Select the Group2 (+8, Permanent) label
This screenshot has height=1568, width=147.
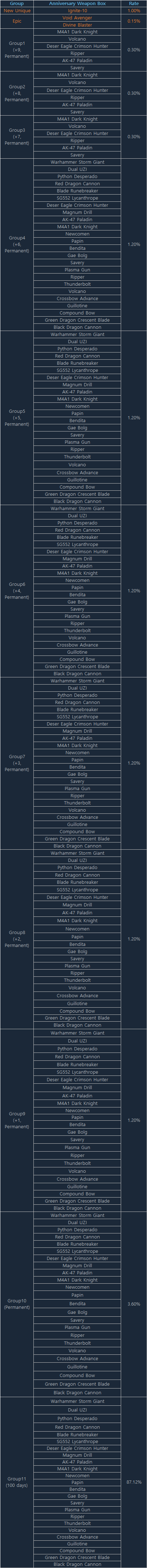(17, 93)
